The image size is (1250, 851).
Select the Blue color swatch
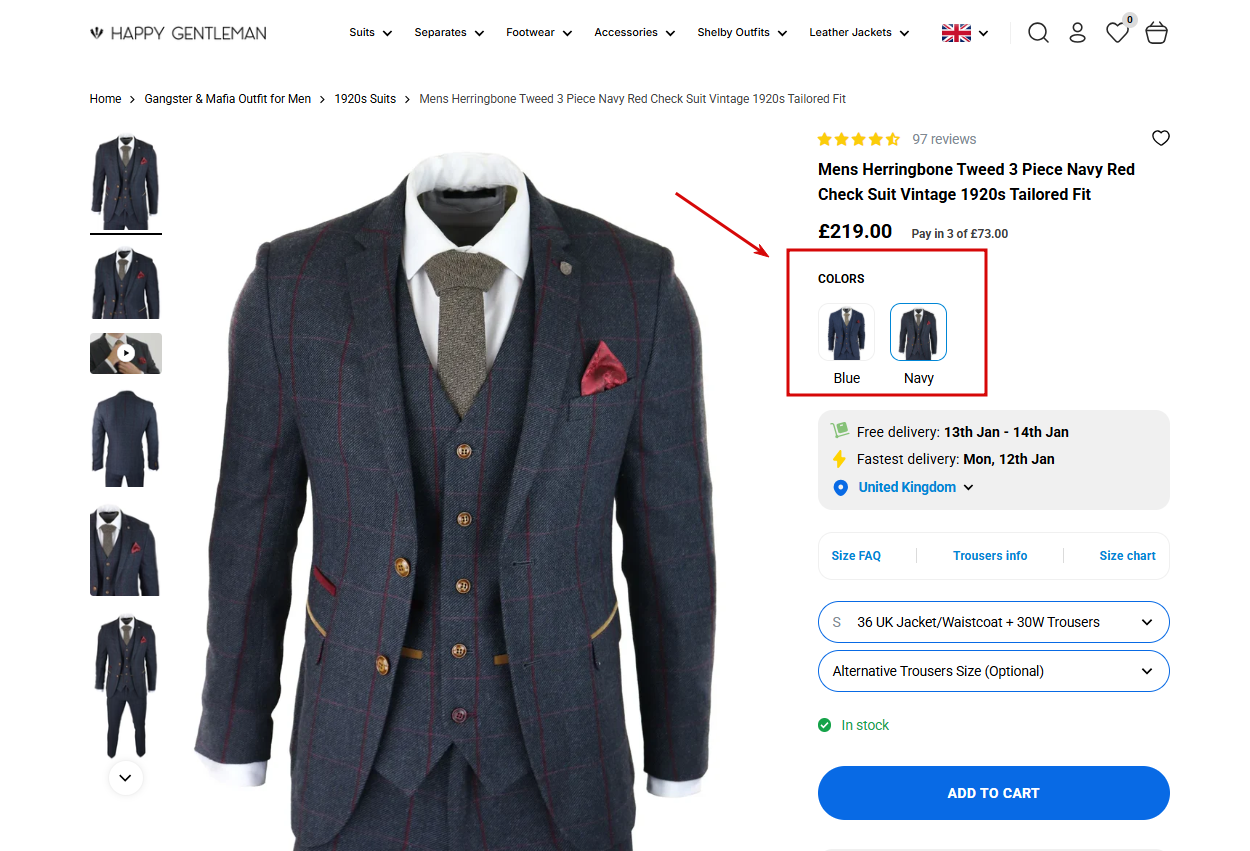pos(846,332)
